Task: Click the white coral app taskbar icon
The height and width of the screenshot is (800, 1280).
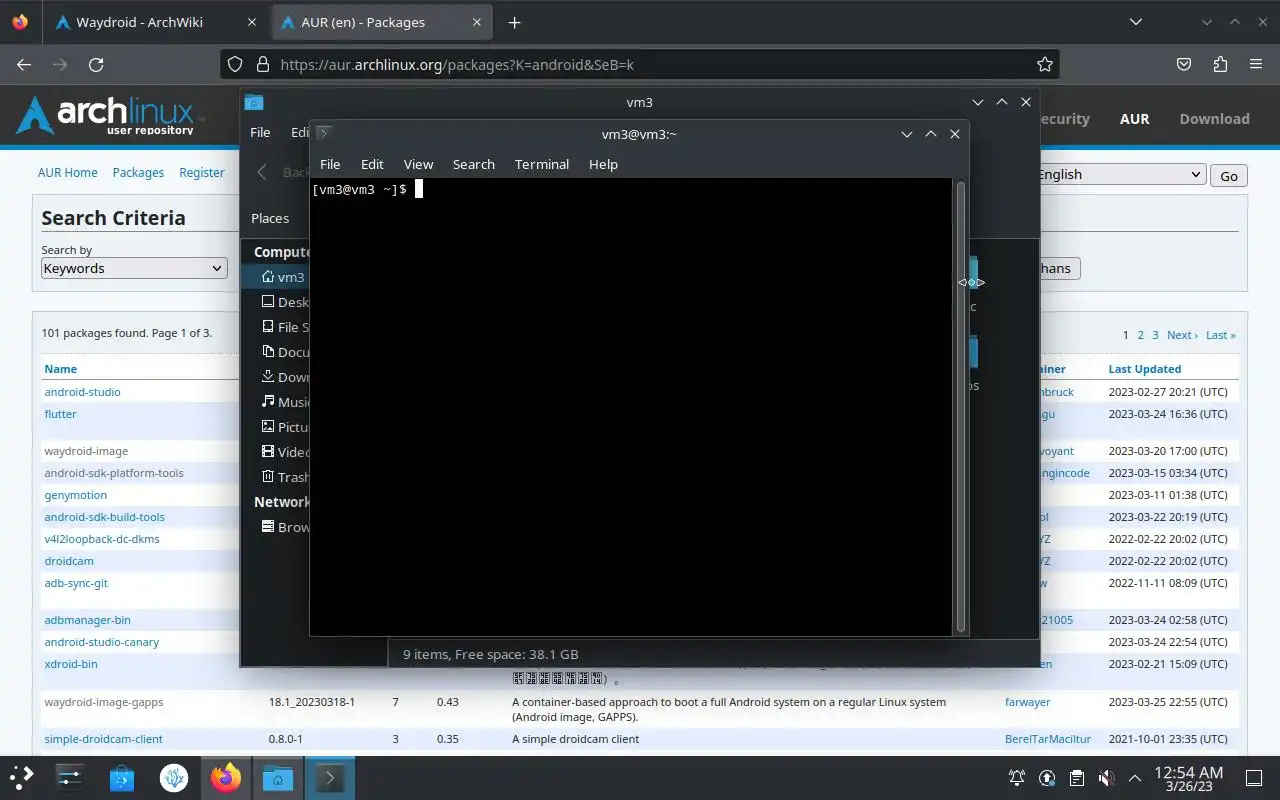Action: point(173,777)
